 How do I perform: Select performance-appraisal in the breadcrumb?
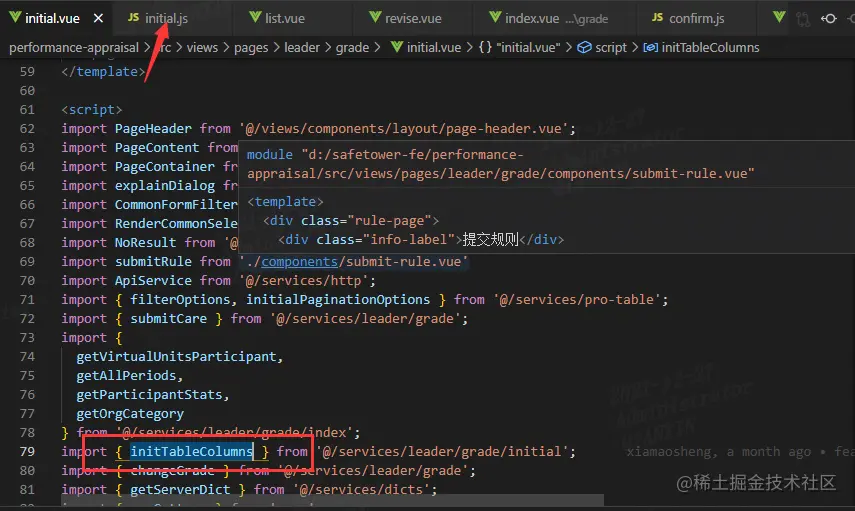(x=74, y=48)
